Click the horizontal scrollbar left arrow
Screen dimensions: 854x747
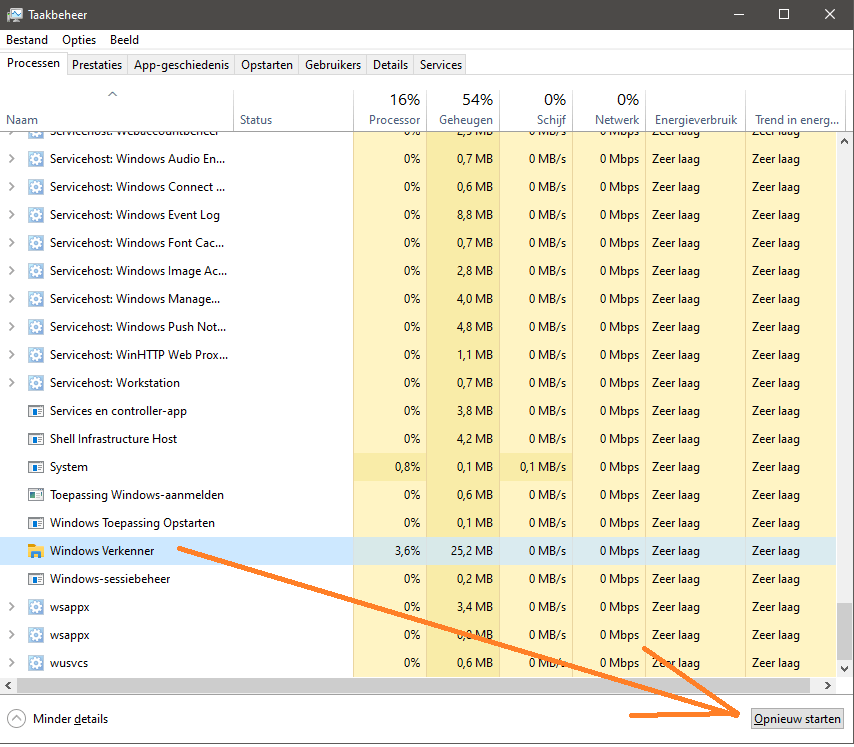tap(8, 685)
